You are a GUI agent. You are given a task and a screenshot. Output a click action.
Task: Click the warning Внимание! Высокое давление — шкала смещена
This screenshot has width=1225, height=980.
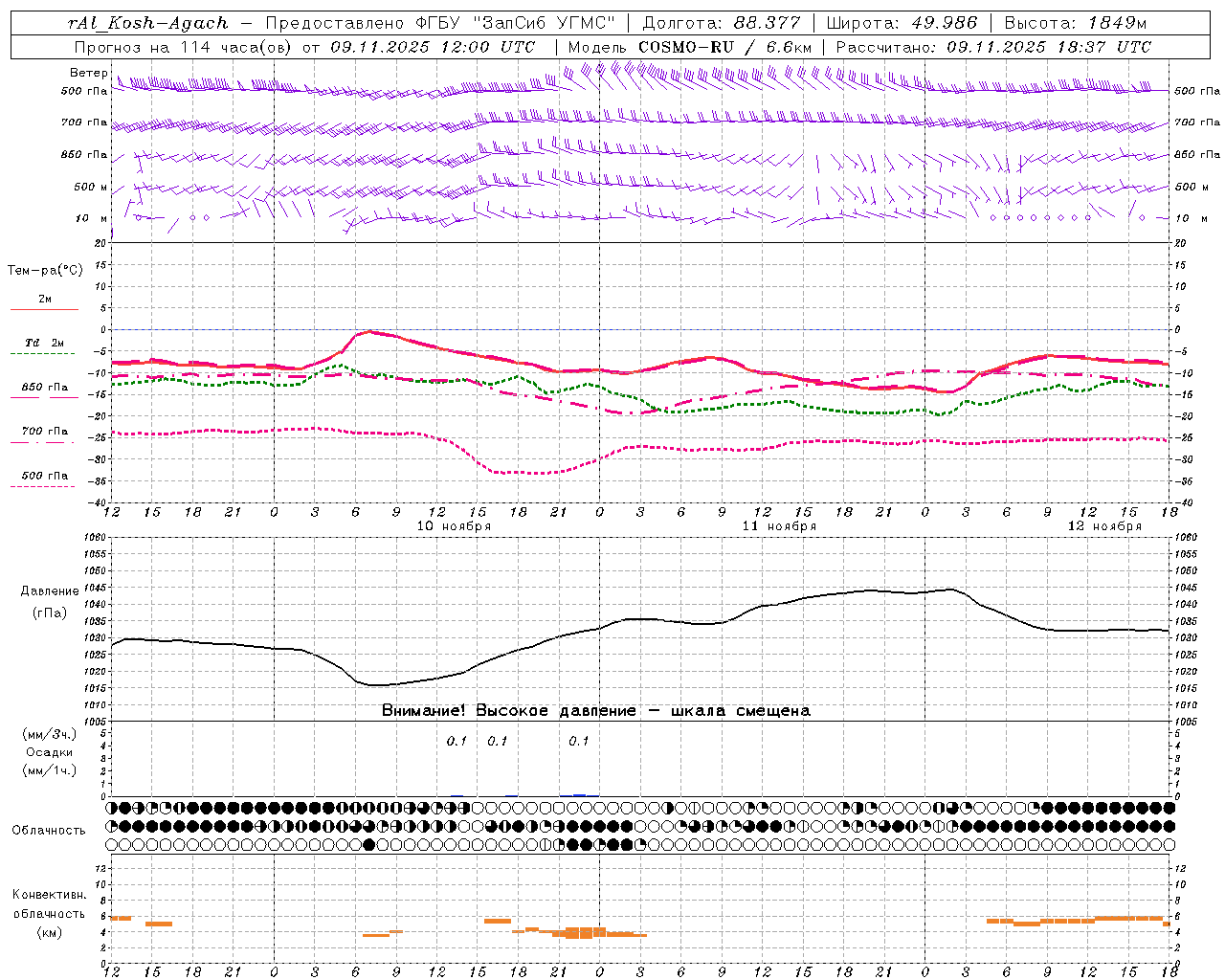[595, 711]
